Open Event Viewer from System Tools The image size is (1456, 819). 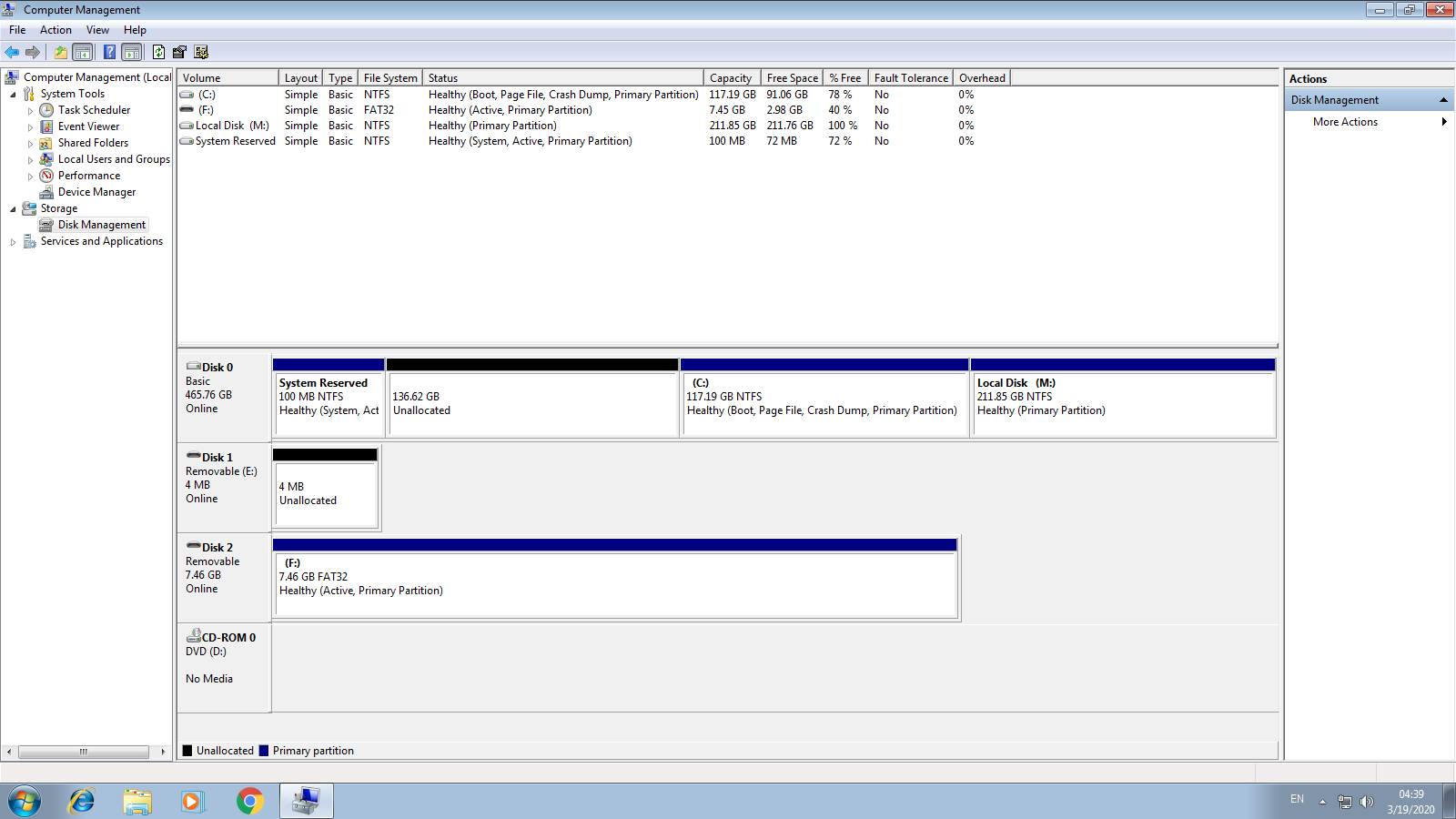(x=88, y=126)
